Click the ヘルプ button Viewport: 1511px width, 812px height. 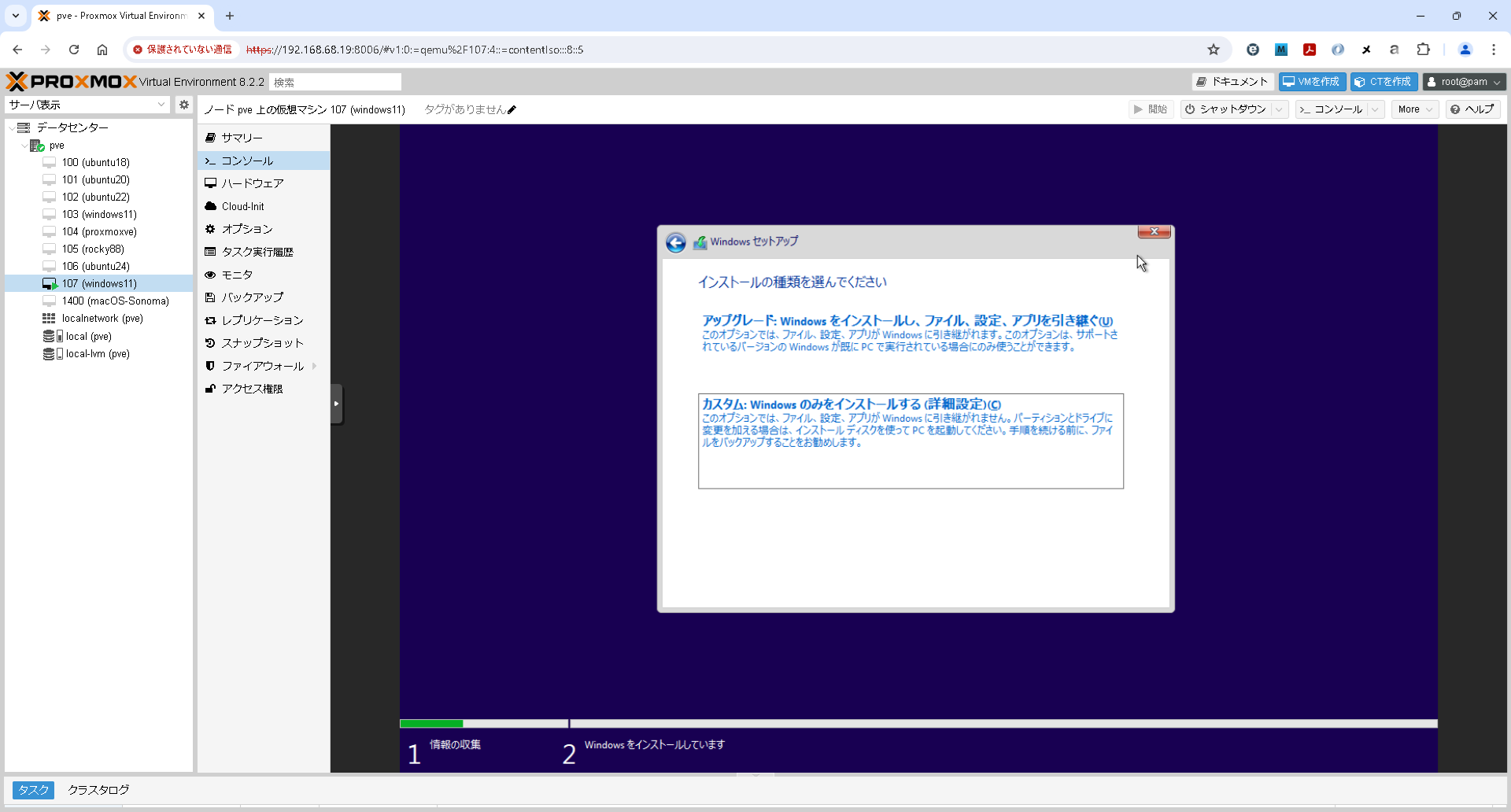pyautogui.click(x=1472, y=109)
